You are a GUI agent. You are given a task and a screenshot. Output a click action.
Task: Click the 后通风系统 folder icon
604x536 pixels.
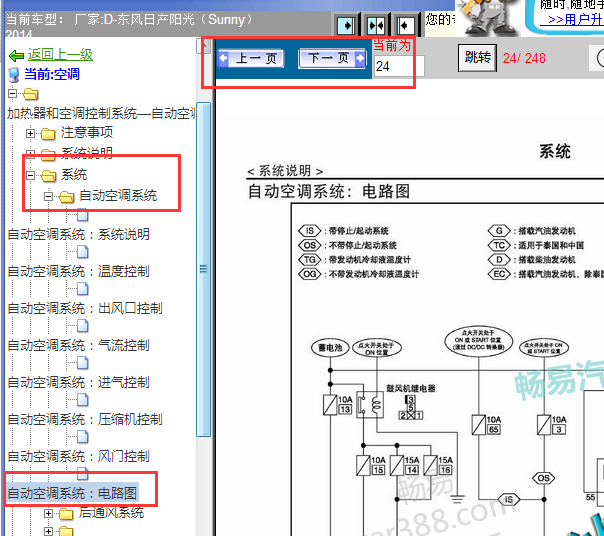66,514
